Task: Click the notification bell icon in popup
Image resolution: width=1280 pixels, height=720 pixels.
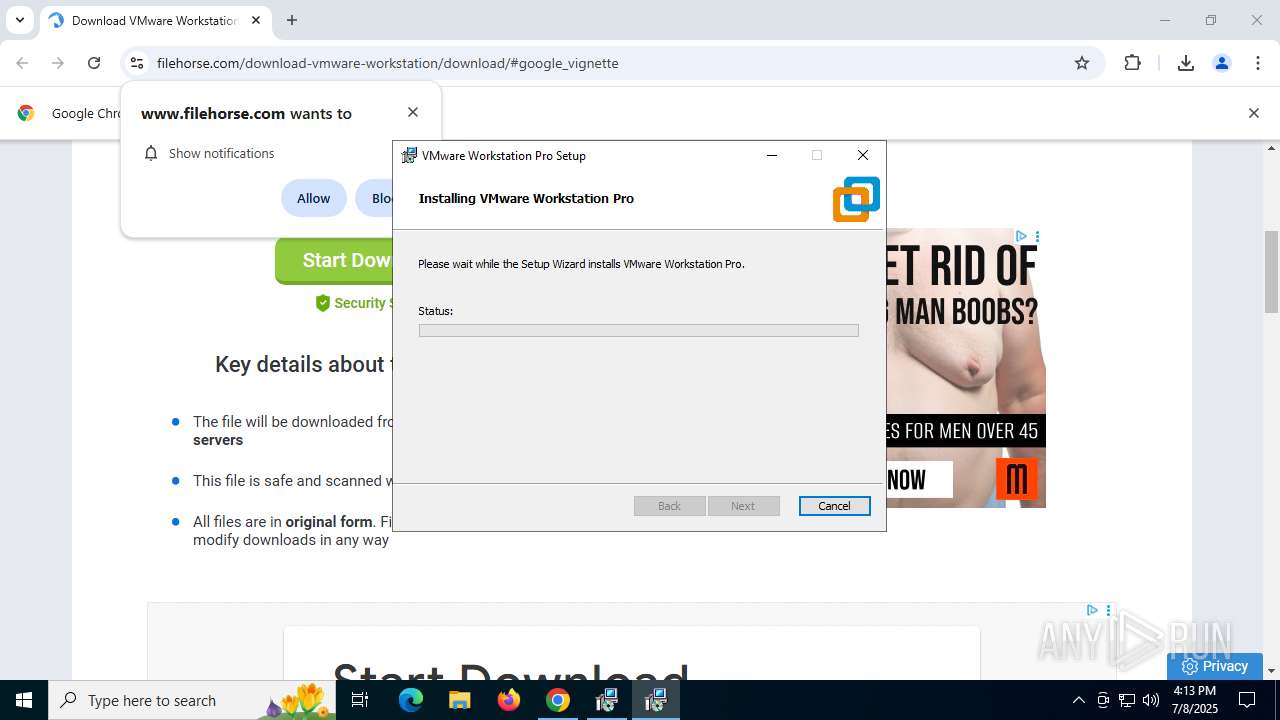Action: click(151, 153)
